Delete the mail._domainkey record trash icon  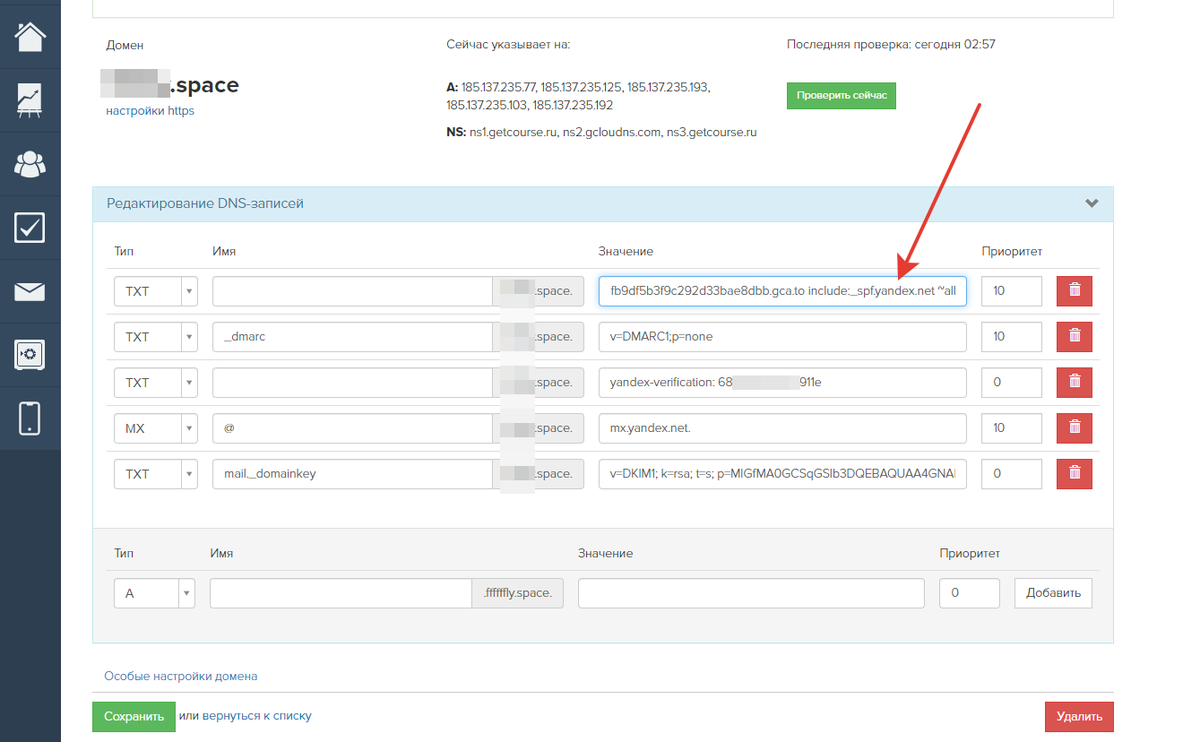click(x=1074, y=474)
